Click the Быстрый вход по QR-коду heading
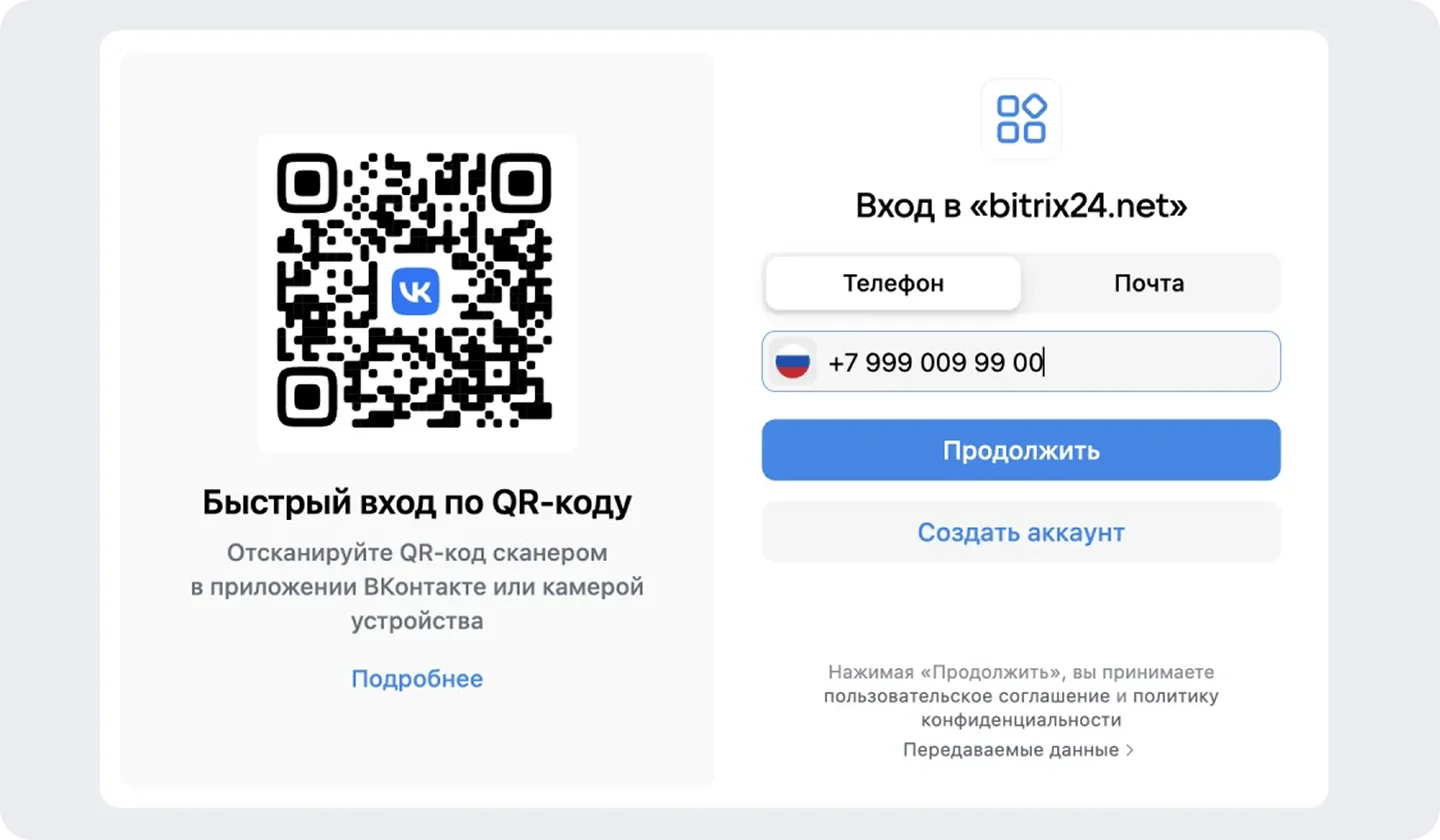1440x840 pixels. click(417, 502)
